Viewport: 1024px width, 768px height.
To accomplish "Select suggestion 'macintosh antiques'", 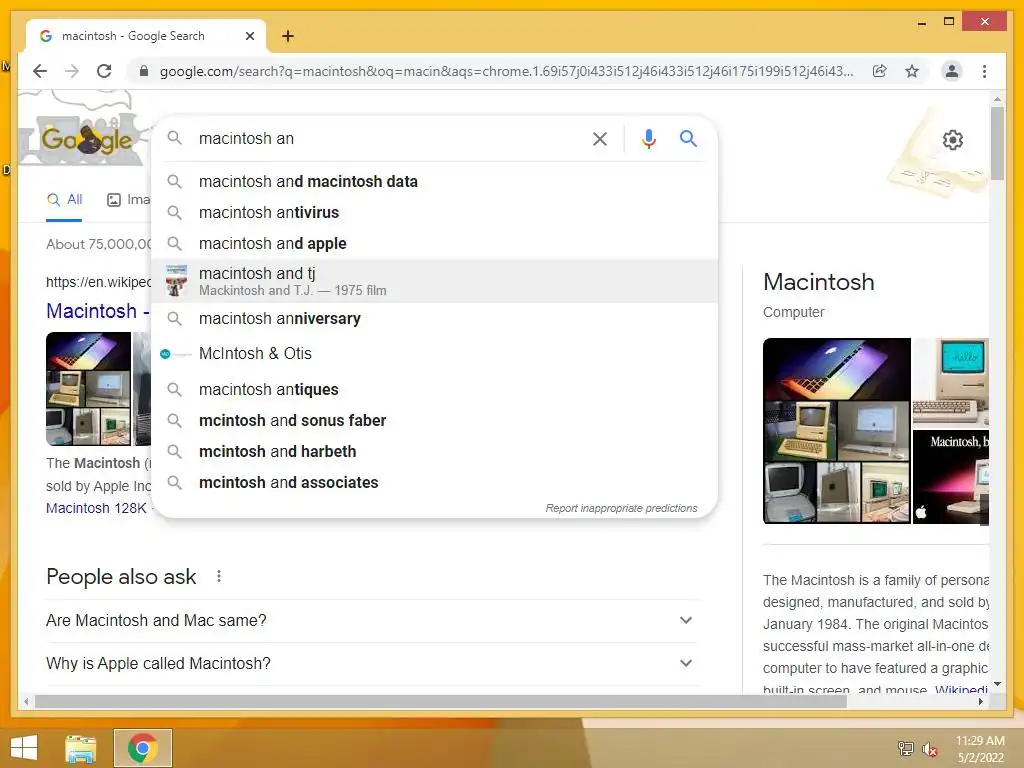I will pos(434,389).
